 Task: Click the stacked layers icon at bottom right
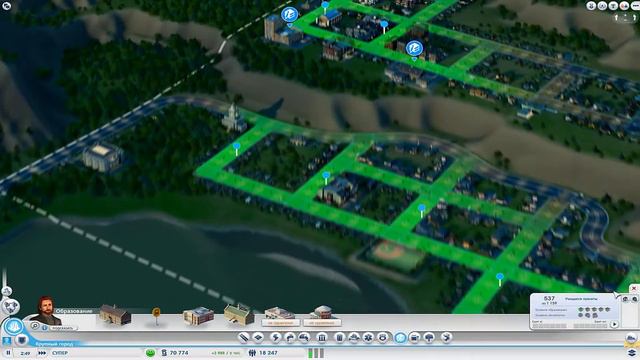coord(631,353)
